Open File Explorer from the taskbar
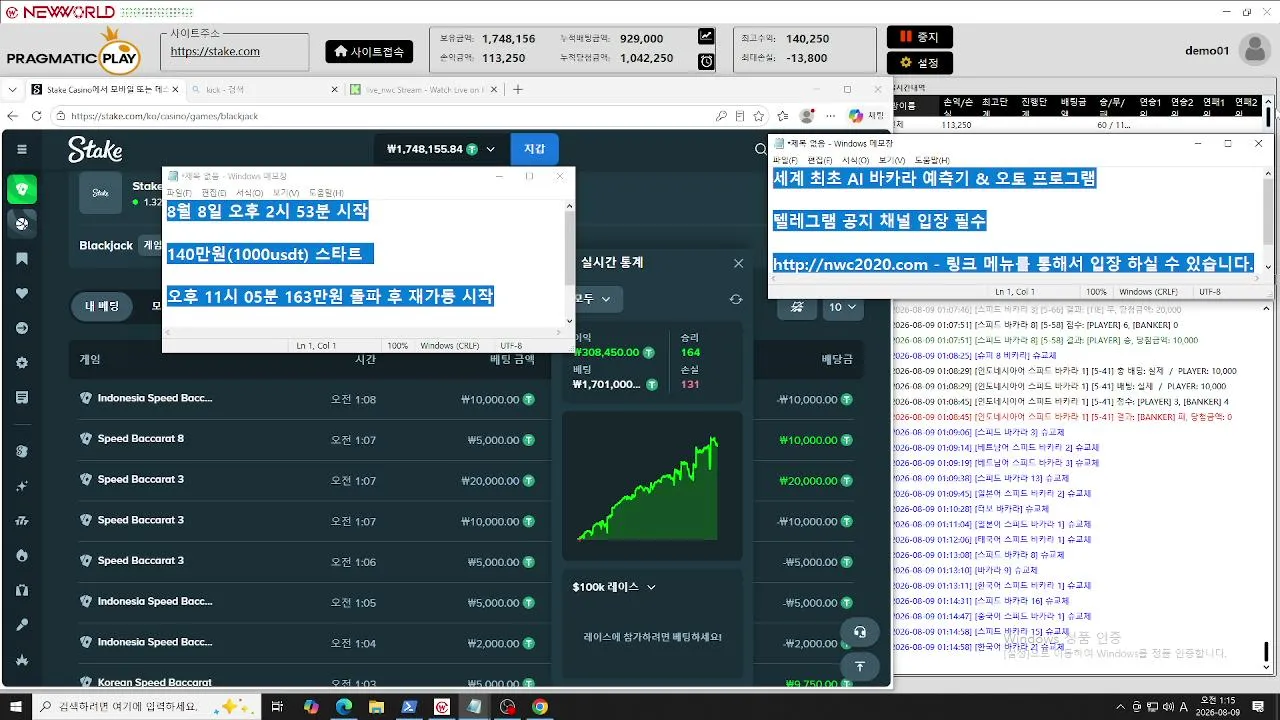The image size is (1280, 720). pos(377,707)
